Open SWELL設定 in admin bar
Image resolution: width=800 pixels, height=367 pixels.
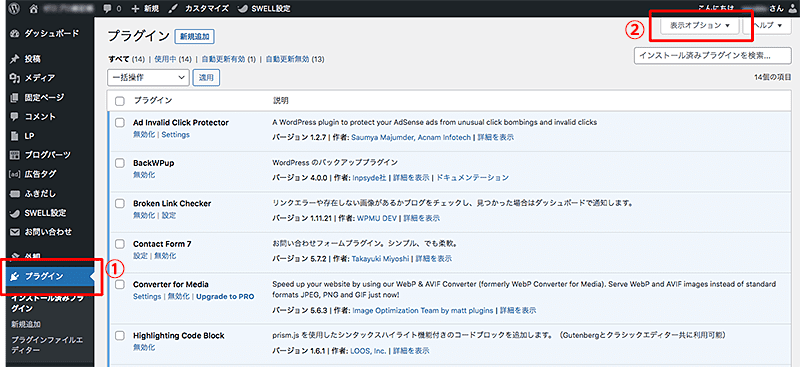[x=264, y=9]
